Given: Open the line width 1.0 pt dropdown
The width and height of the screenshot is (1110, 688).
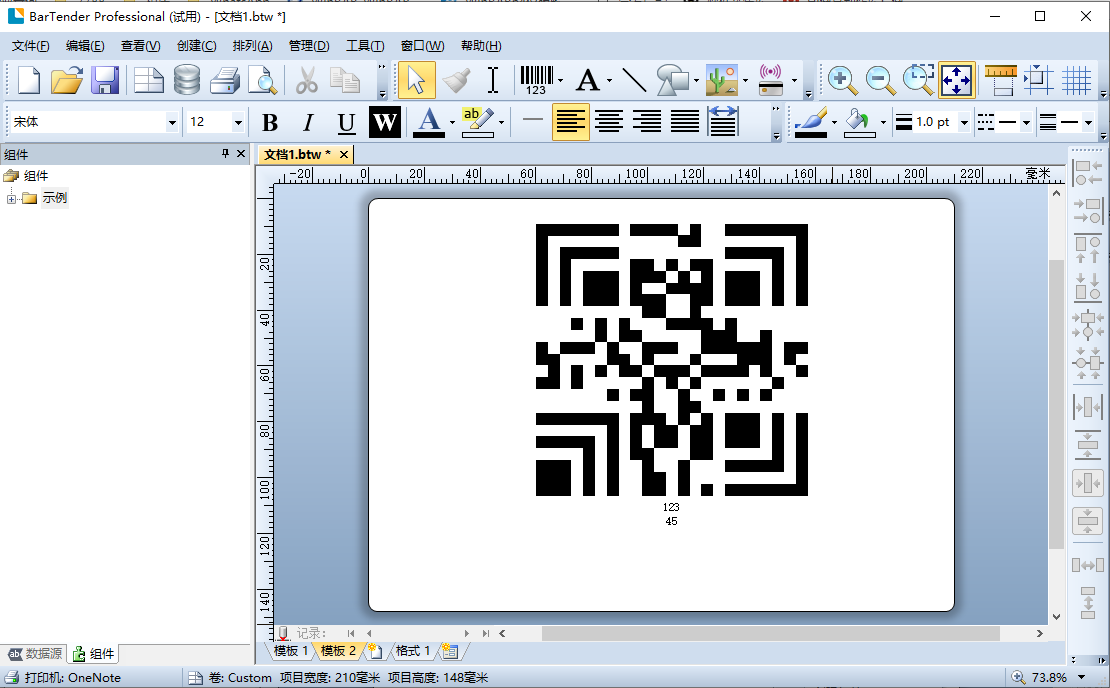Looking at the screenshot, I should coord(963,122).
